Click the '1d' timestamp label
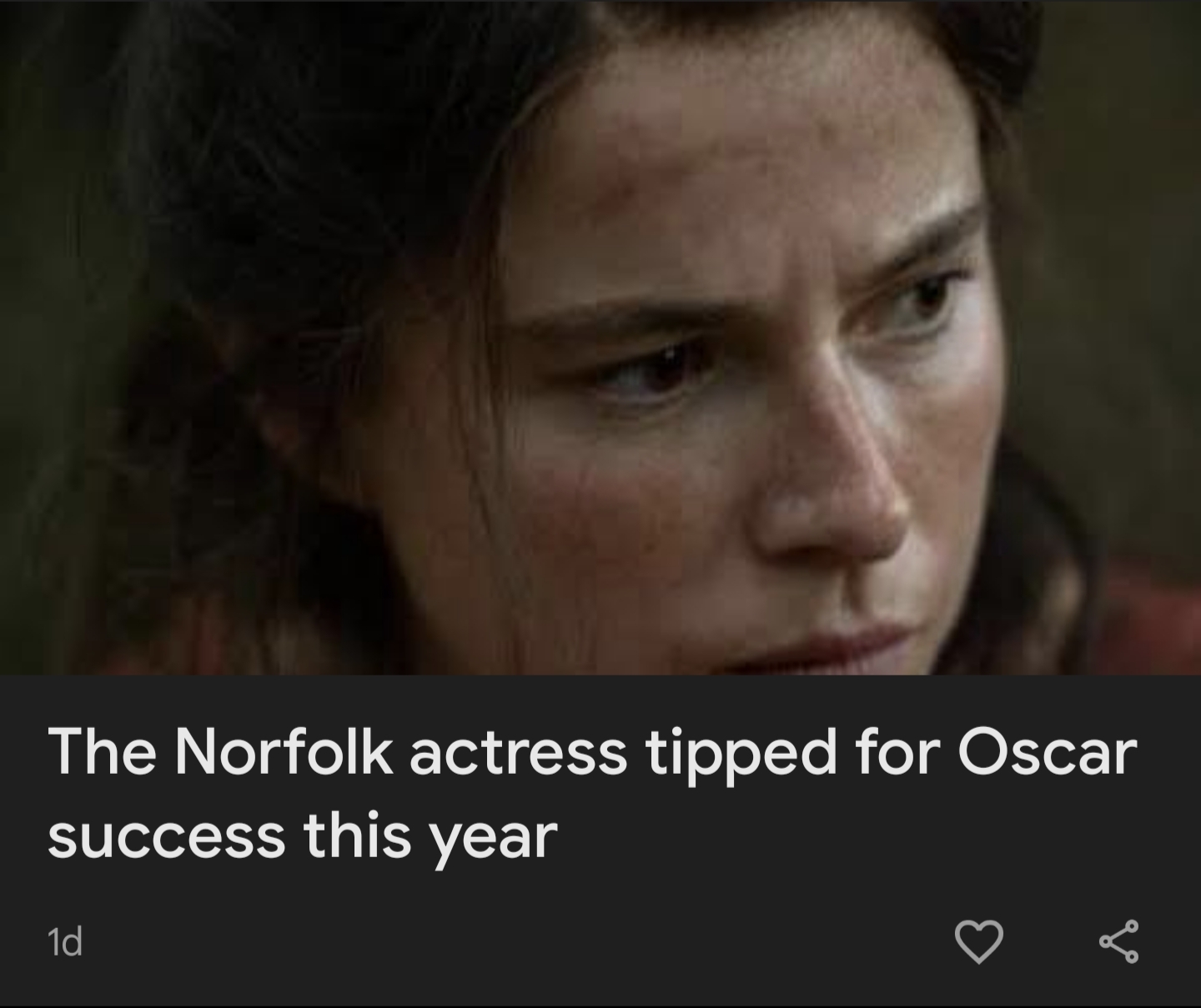The image size is (1201, 1008). 66,942
